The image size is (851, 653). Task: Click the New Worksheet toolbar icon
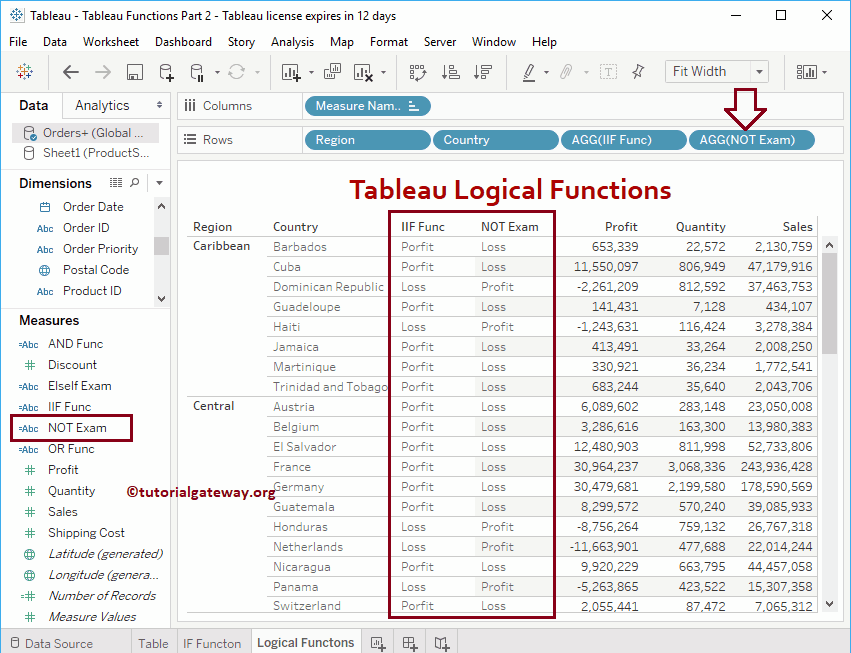[x=291, y=72]
